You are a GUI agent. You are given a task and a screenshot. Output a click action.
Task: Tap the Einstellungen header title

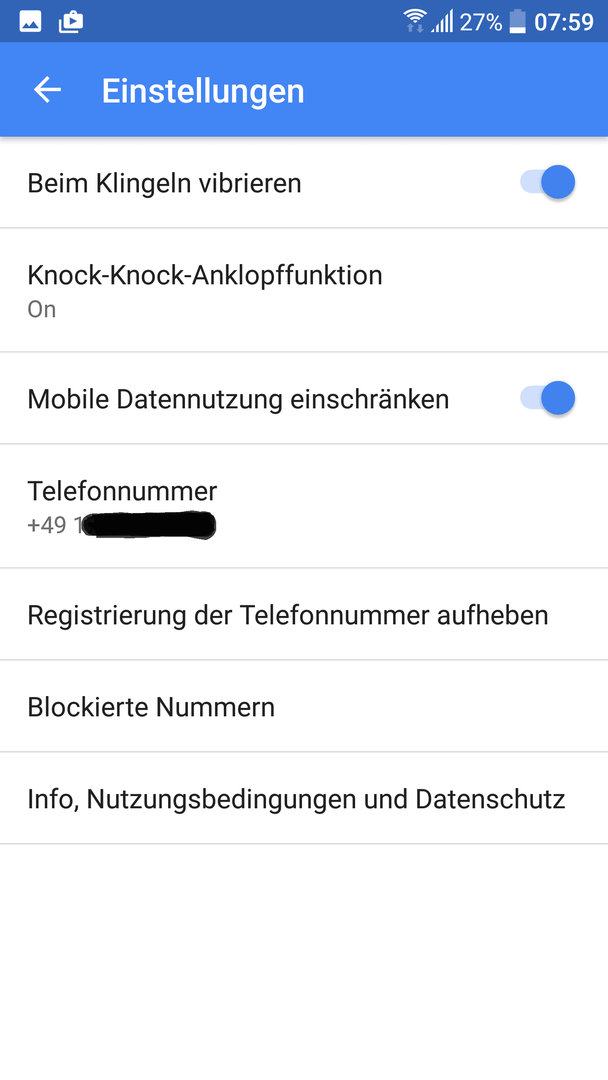click(x=203, y=91)
